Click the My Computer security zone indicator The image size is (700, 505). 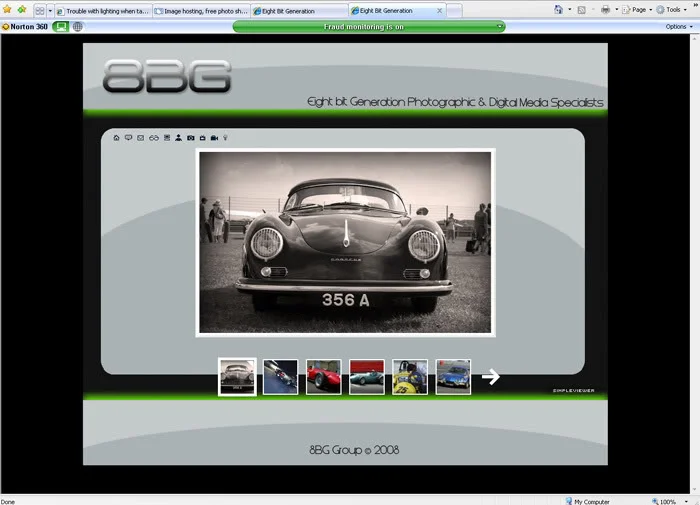pyautogui.click(x=588, y=501)
